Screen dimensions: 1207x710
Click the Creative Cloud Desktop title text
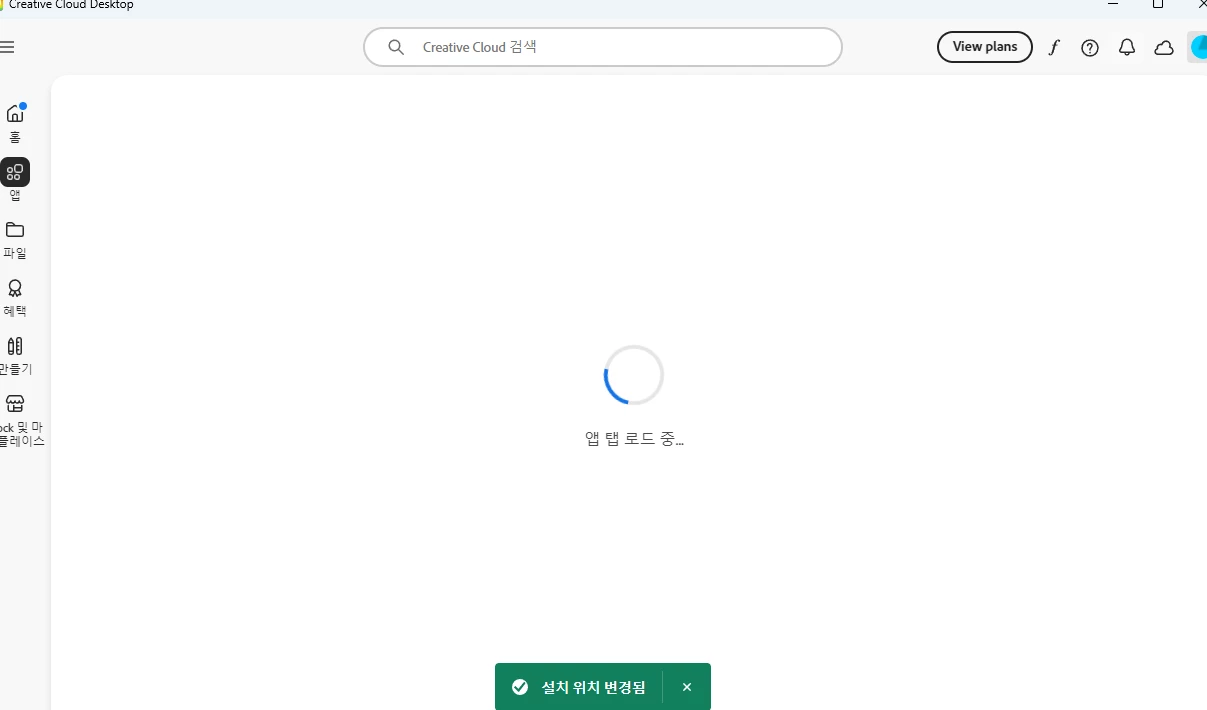(71, 5)
